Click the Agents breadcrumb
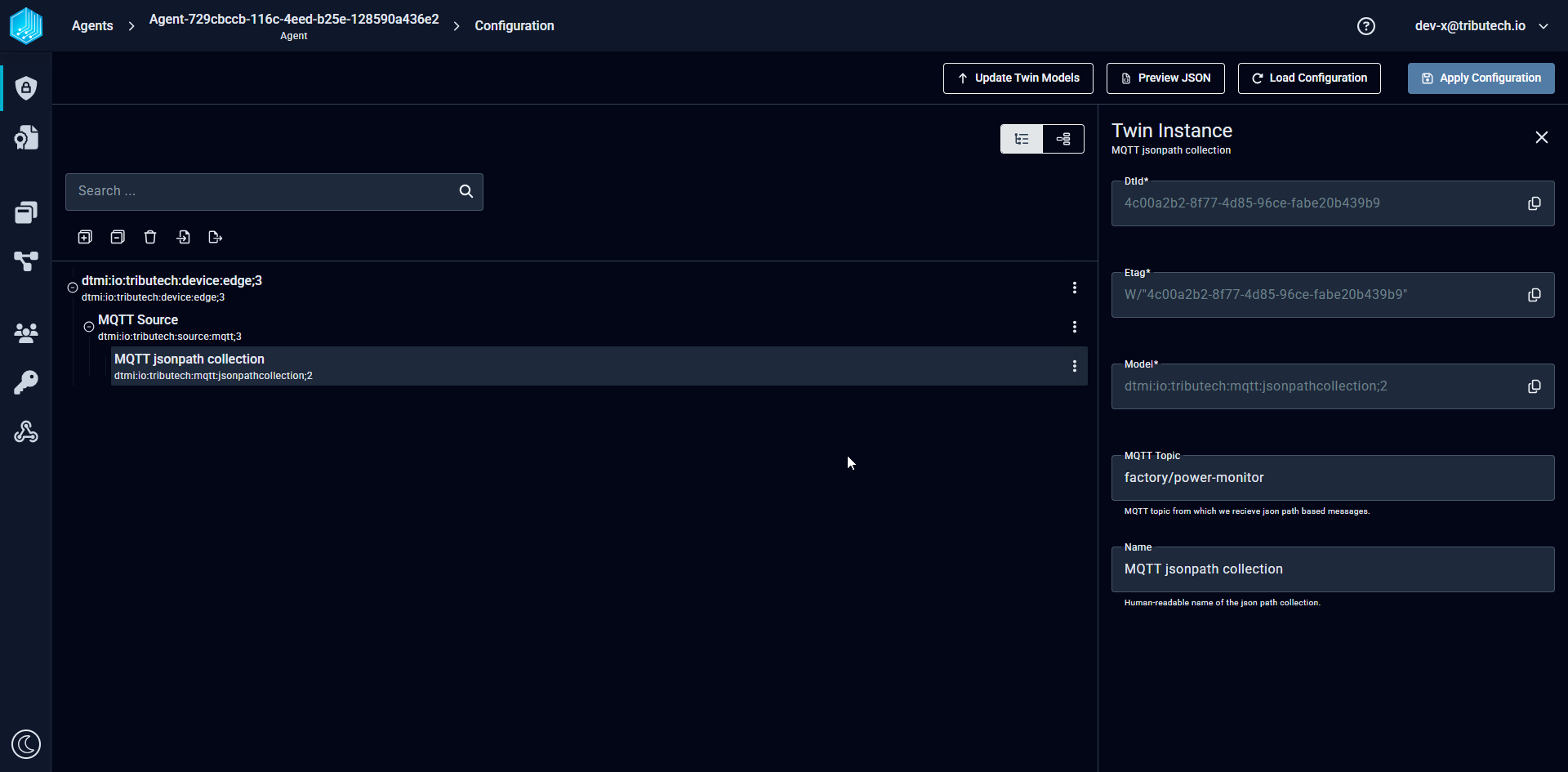The image size is (1568, 772). (92, 26)
